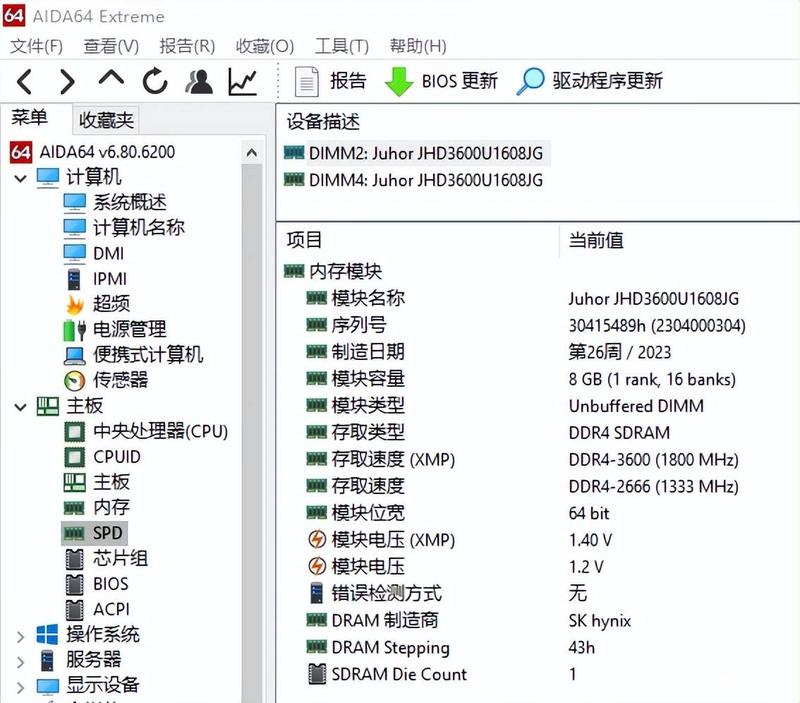This screenshot has height=703, width=800.
Task: Select SPD item in tree
Action: pos(94,533)
